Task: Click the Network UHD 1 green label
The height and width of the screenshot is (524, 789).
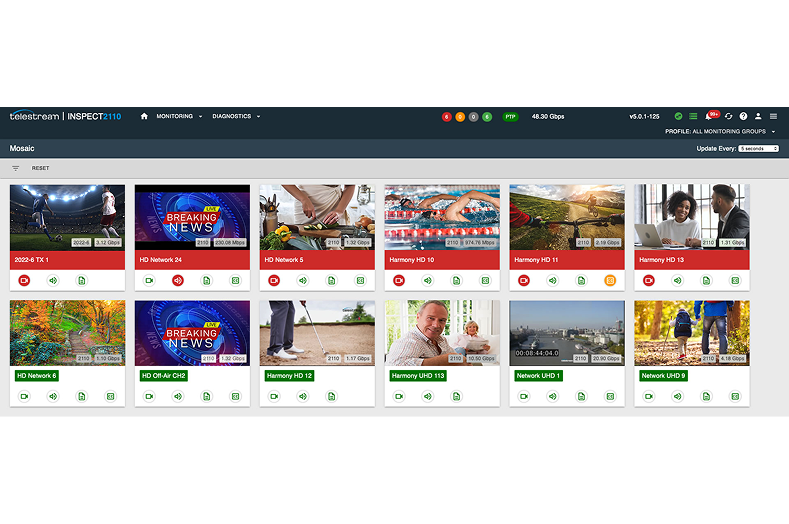Action: pos(538,376)
